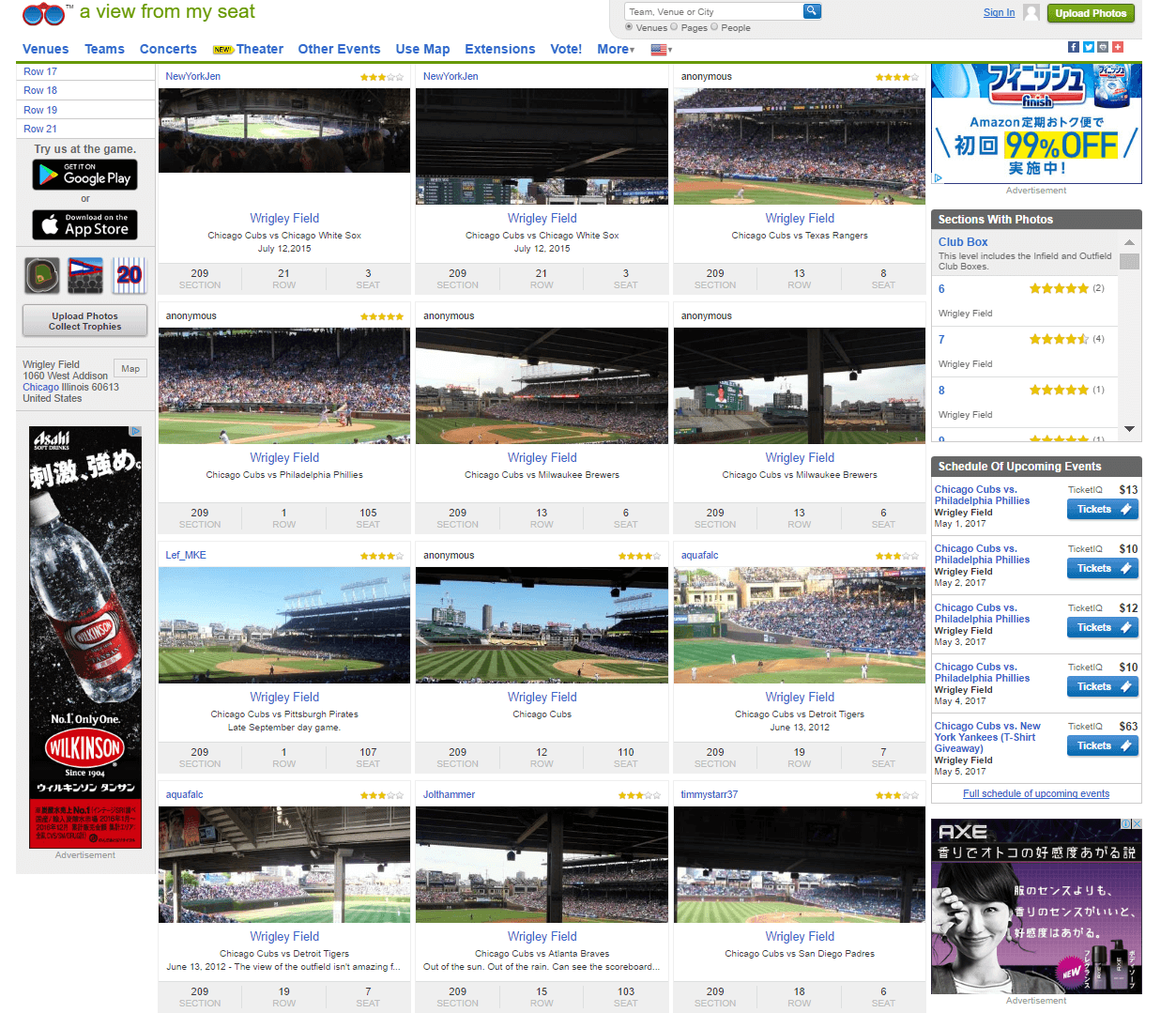Expand the More navigation dropdown
The width and height of the screenshot is (1176, 1013).
(616, 49)
